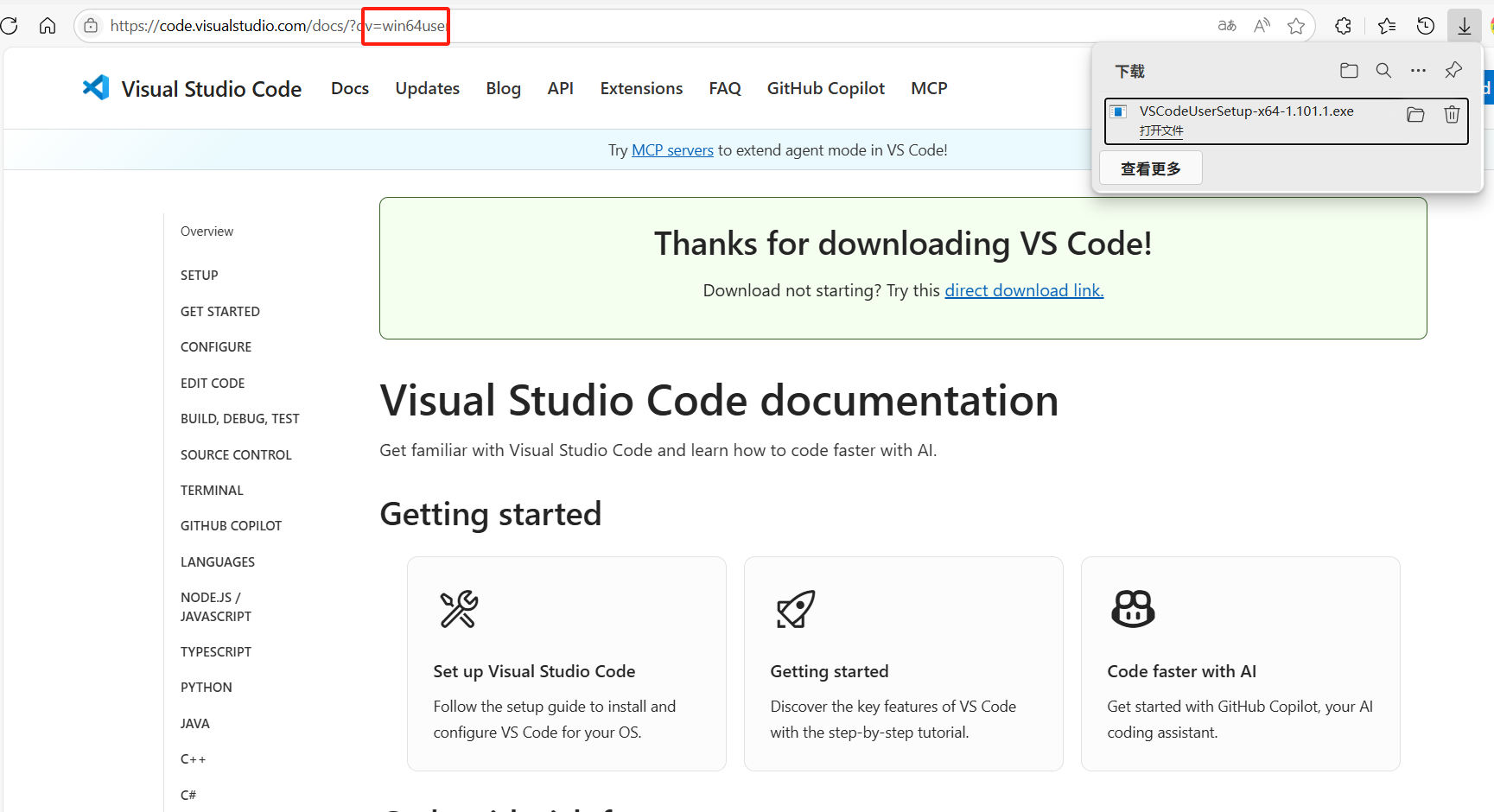1494x812 pixels.
Task: Expand the TYPESCRIPT sidebar section
Action: [x=216, y=652]
